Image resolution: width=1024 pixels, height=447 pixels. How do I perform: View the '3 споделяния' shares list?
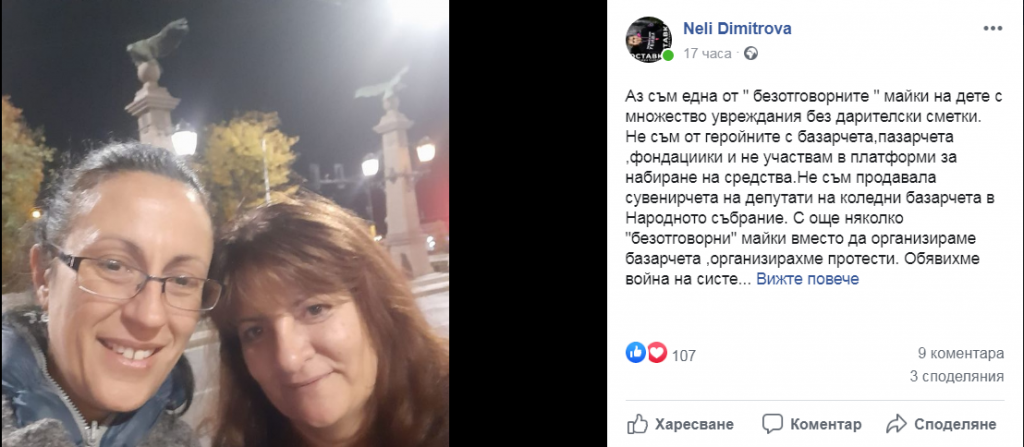tap(957, 376)
